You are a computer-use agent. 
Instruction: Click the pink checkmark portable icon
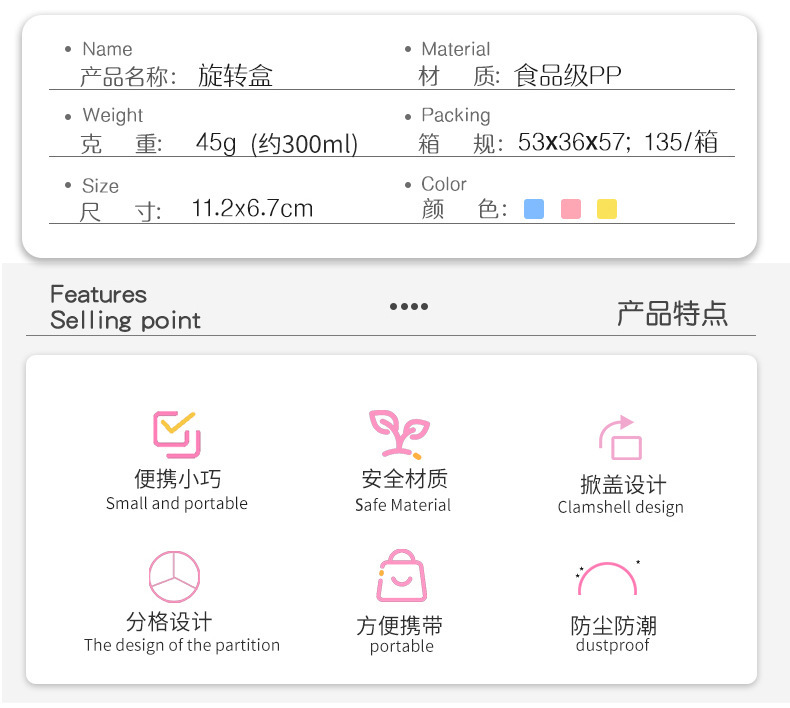pos(176,434)
